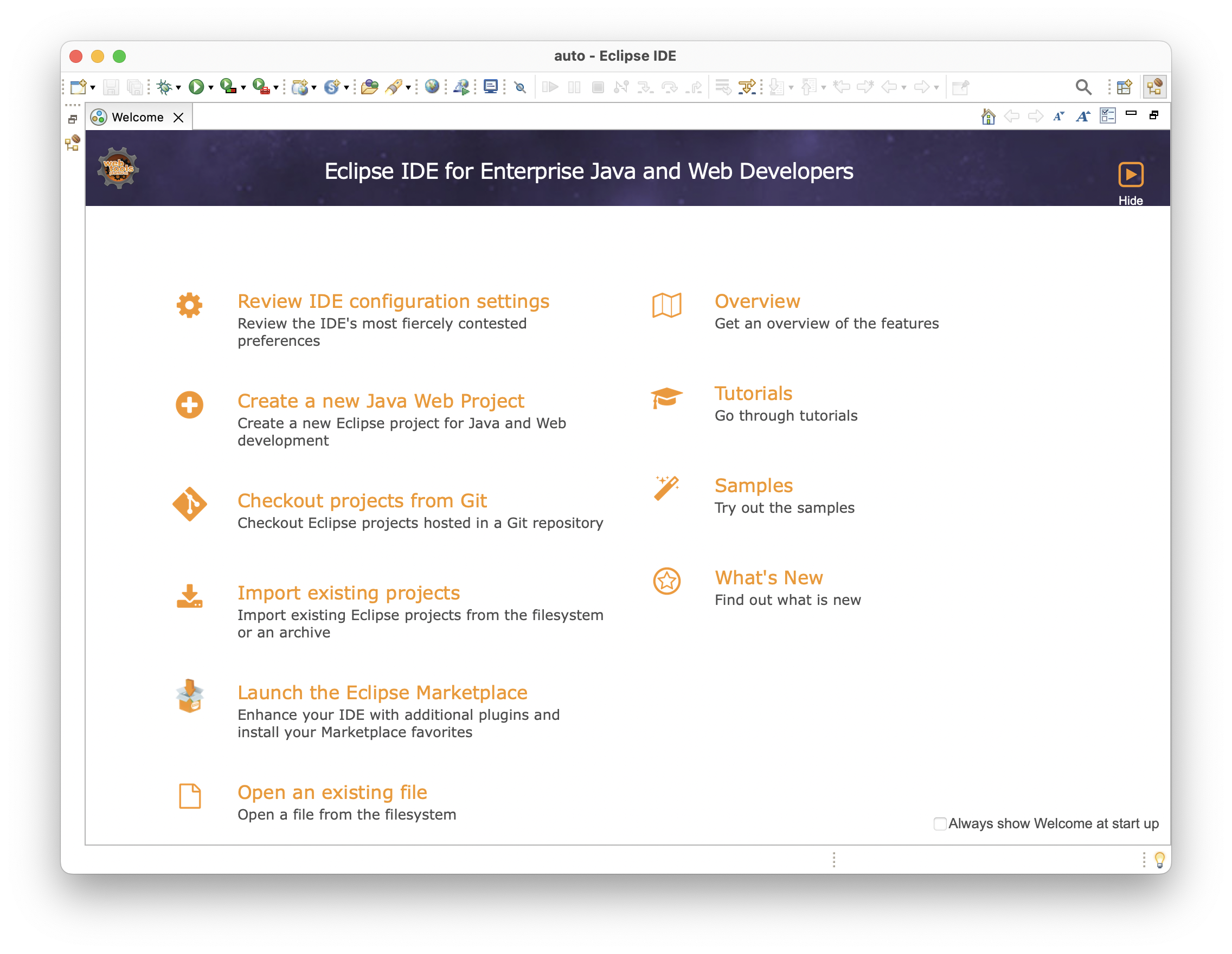This screenshot has width=1232, height=954.
Task: Enable Always show Welcome at start up
Action: point(939,824)
